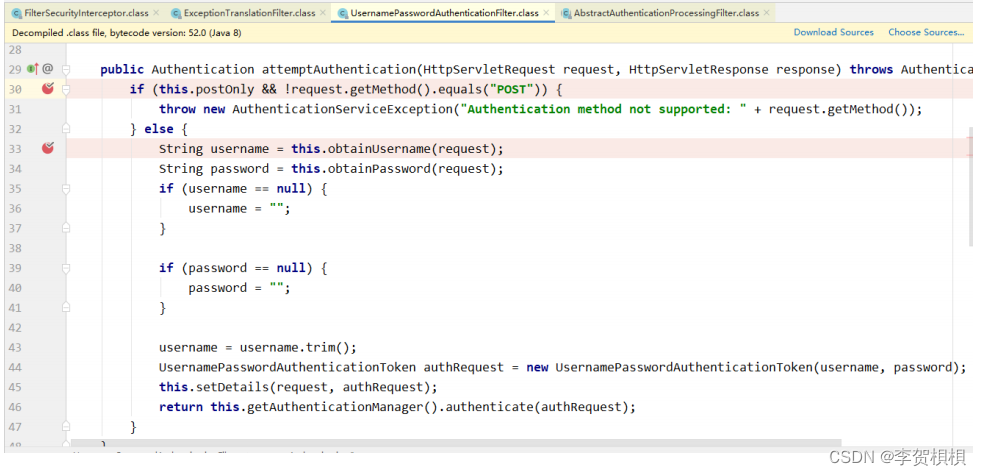Click the implements-method gutter icon on line 29

coord(33,69)
